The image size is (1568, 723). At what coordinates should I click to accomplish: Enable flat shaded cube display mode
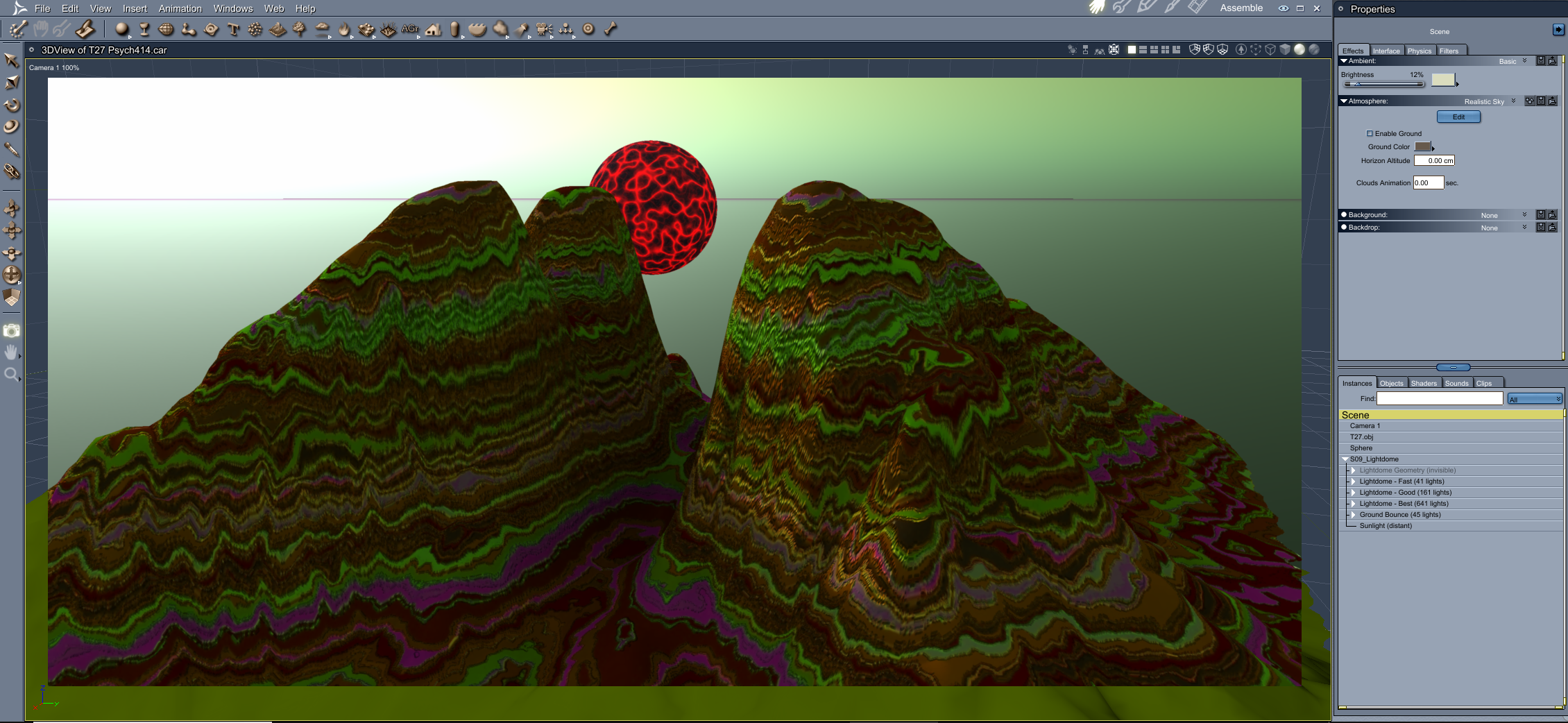pyautogui.click(x=1285, y=50)
